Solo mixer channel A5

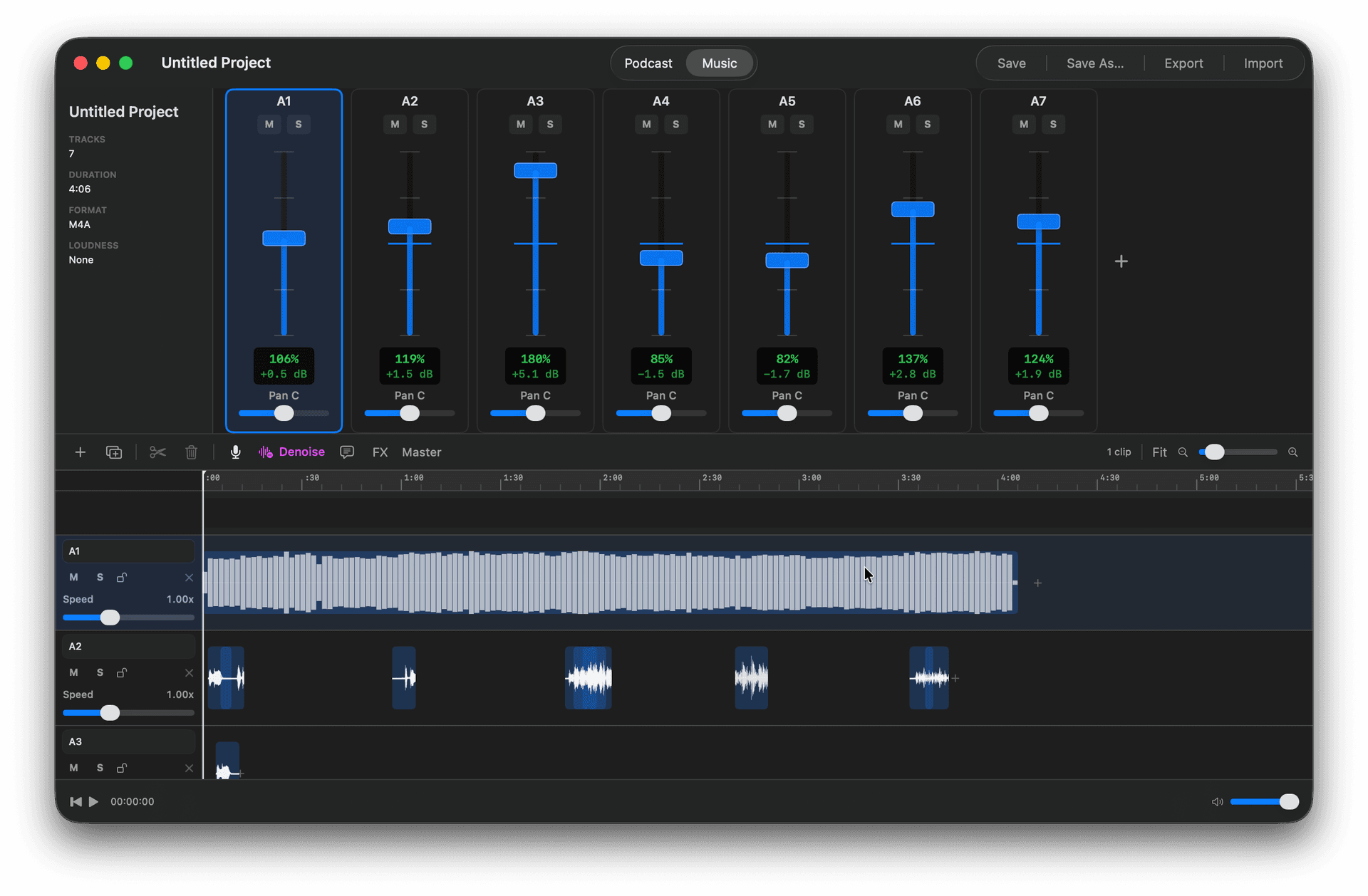click(802, 125)
